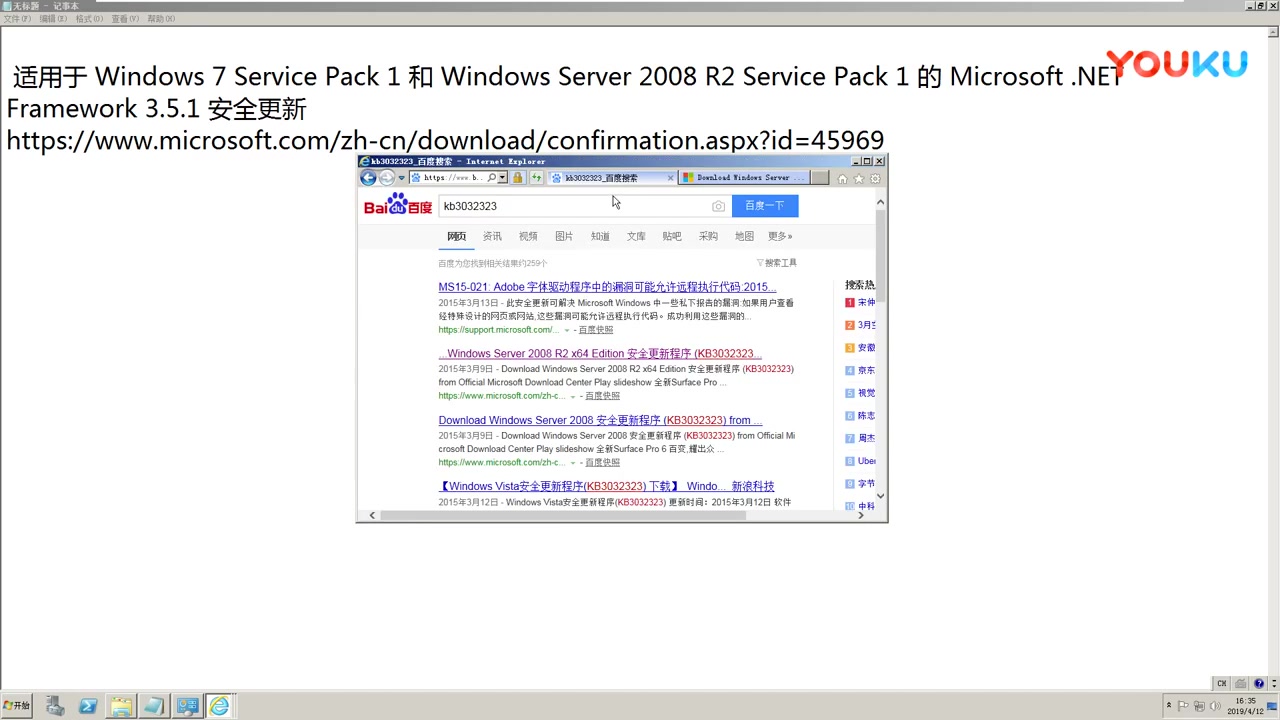This screenshot has height=720, width=1280.
Task: Launch PowerShell from the taskbar
Action: tap(88, 706)
